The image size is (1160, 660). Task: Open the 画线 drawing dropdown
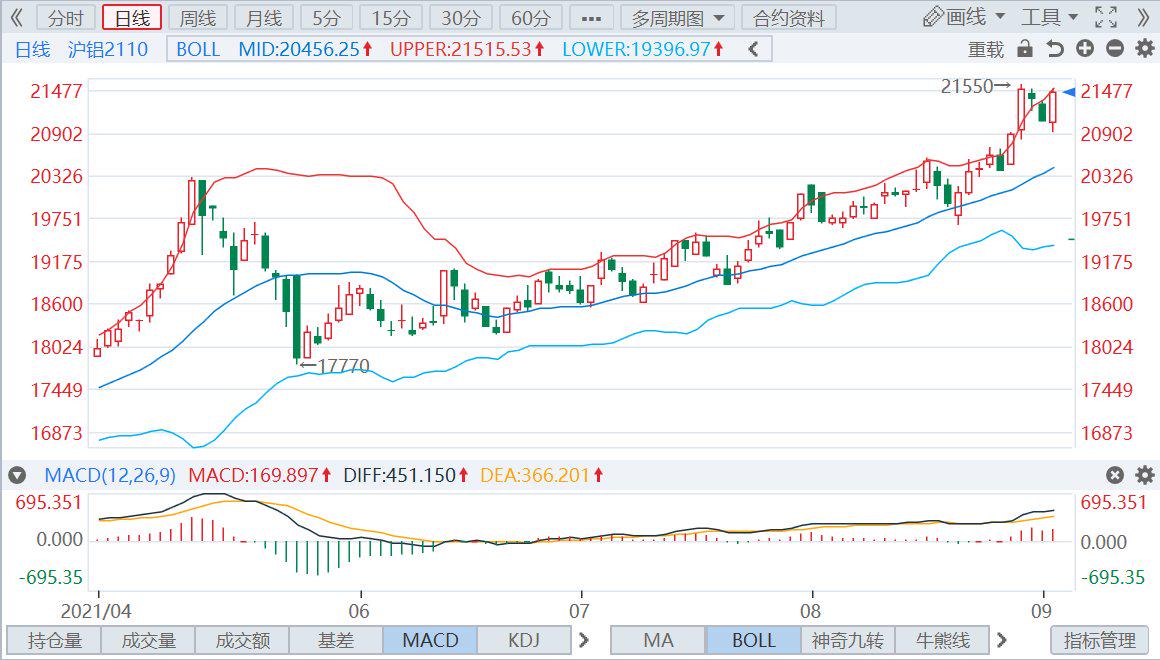pyautogui.click(x=964, y=17)
